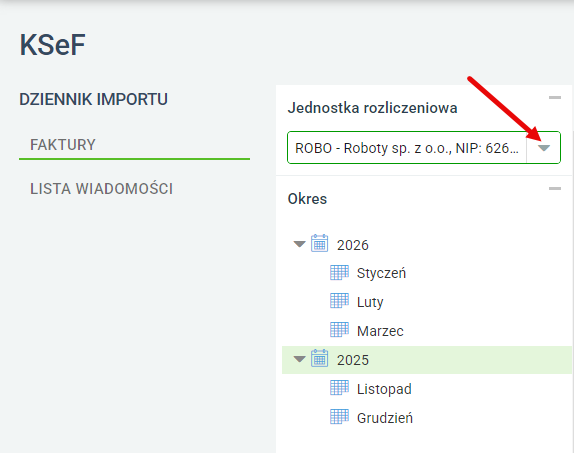
Task: Collapse the 2025 year tree node
Action: point(299,359)
